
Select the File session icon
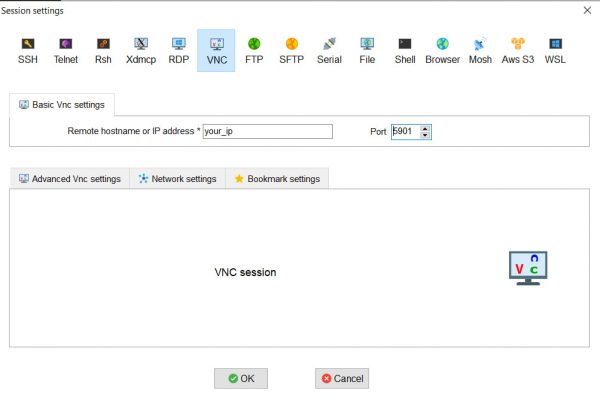[367, 51]
